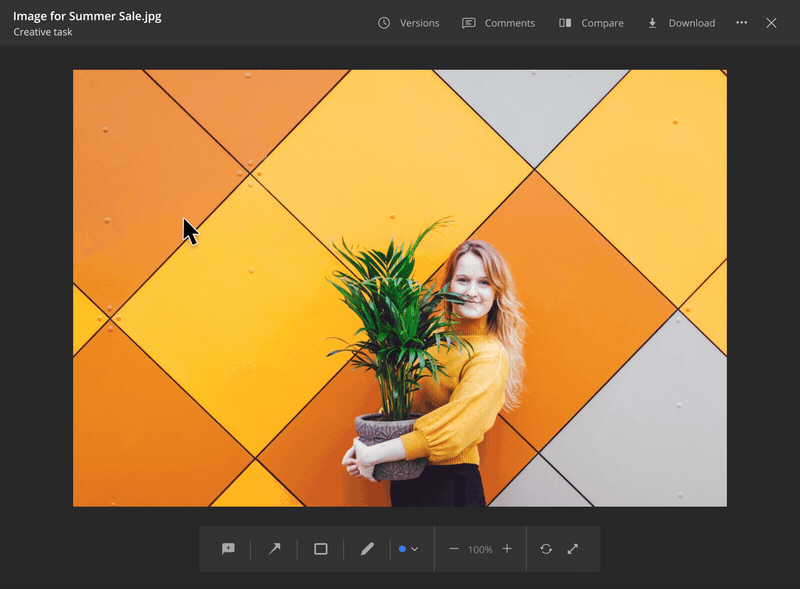
Task: Open Compare mode
Action: [591, 23]
